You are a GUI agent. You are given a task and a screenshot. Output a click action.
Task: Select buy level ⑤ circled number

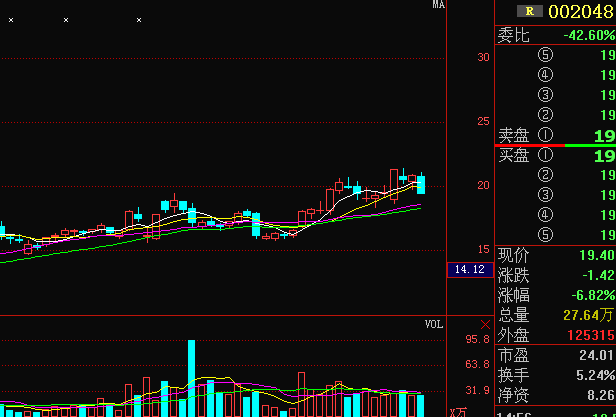click(x=545, y=235)
